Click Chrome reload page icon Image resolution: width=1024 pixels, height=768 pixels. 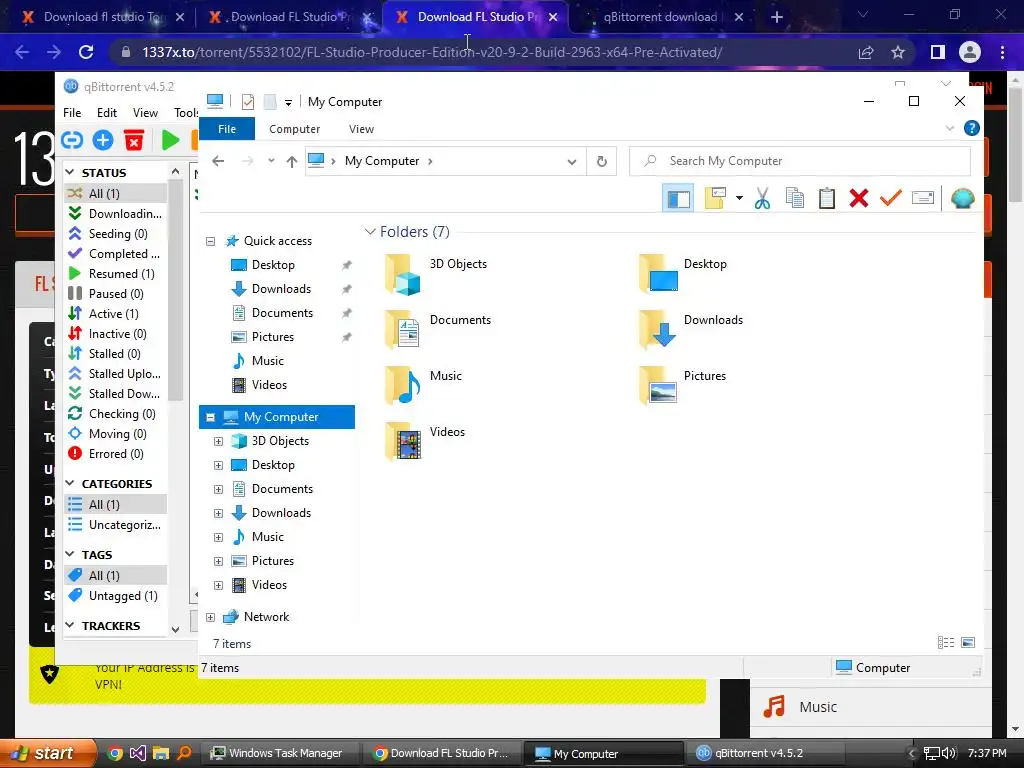coord(86,52)
